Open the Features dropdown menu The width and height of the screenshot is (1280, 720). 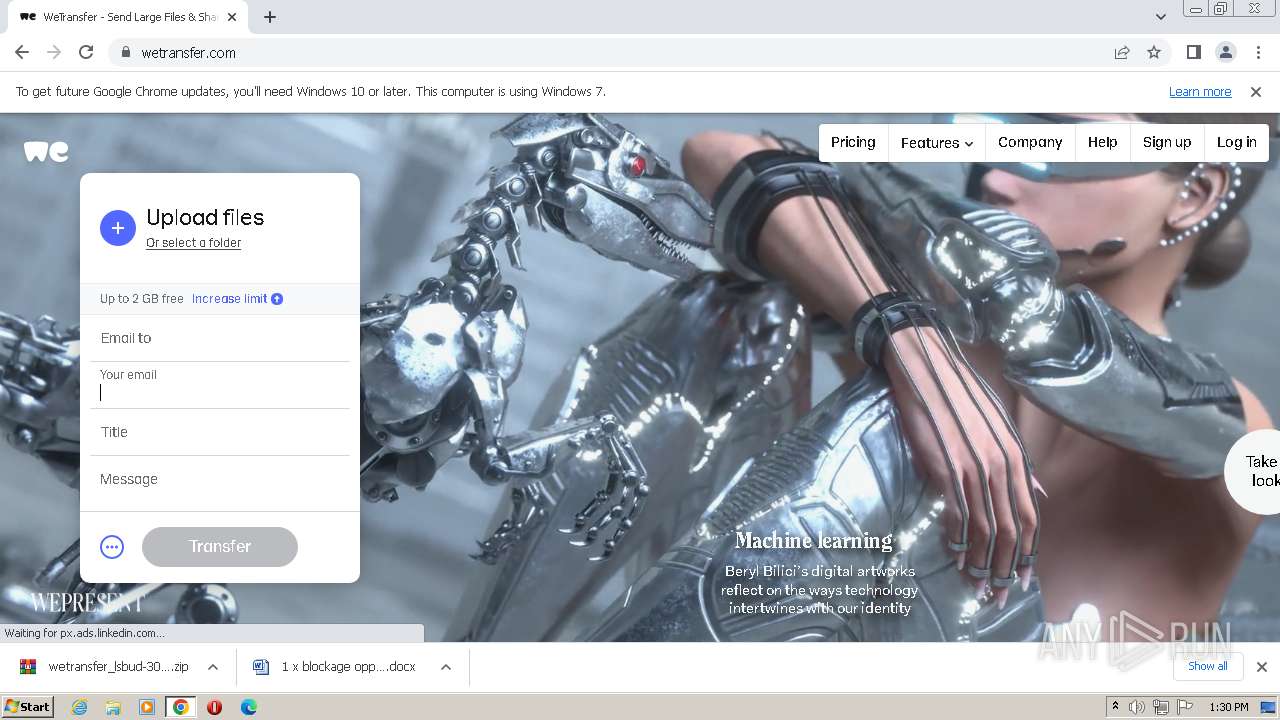point(937,143)
